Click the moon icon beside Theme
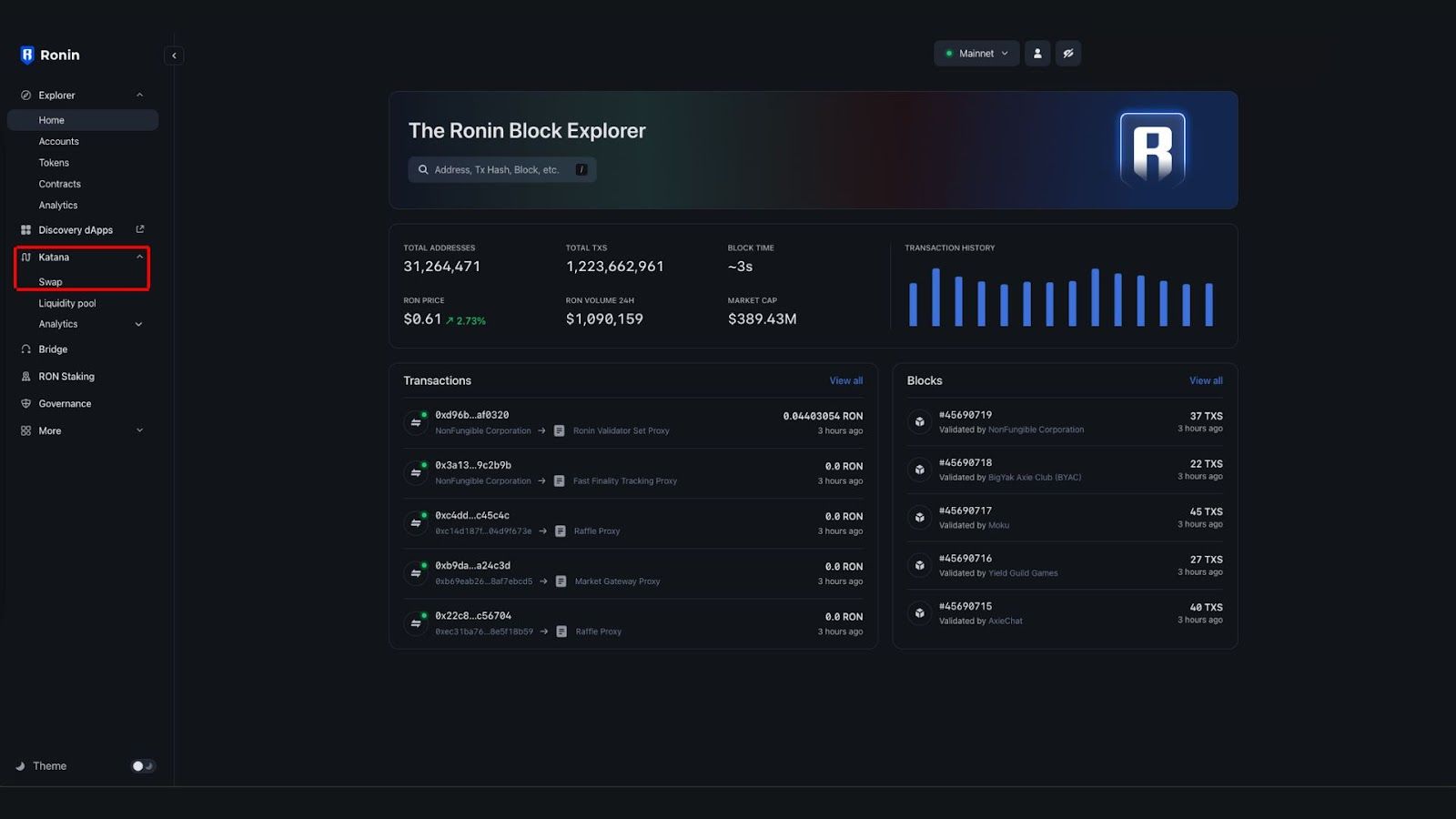 pyautogui.click(x=20, y=766)
